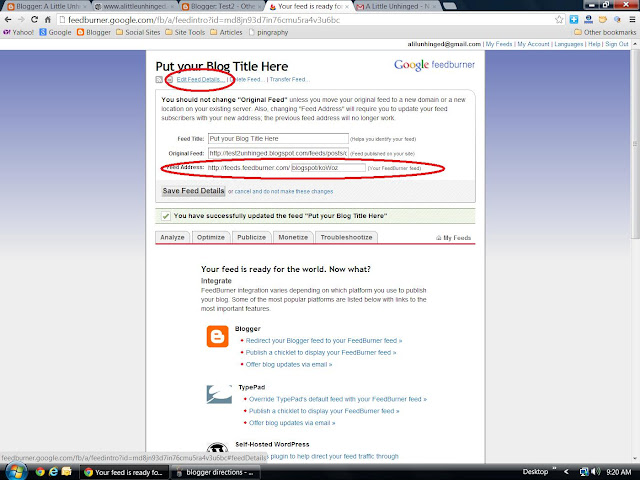Click the orange Blogger logo icon
The height and width of the screenshot is (480, 640).
click(x=218, y=336)
